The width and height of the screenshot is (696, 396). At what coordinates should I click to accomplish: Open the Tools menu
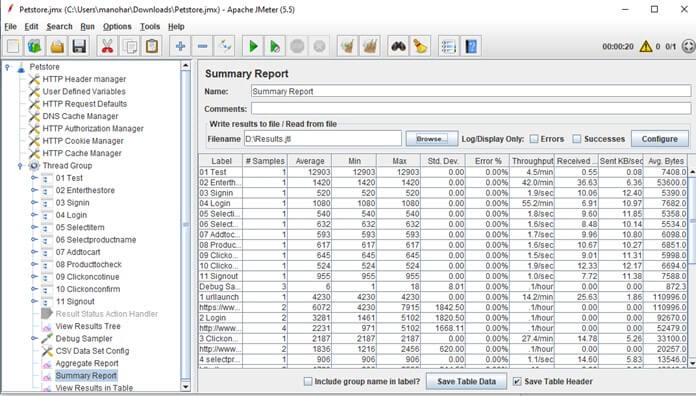click(x=150, y=27)
